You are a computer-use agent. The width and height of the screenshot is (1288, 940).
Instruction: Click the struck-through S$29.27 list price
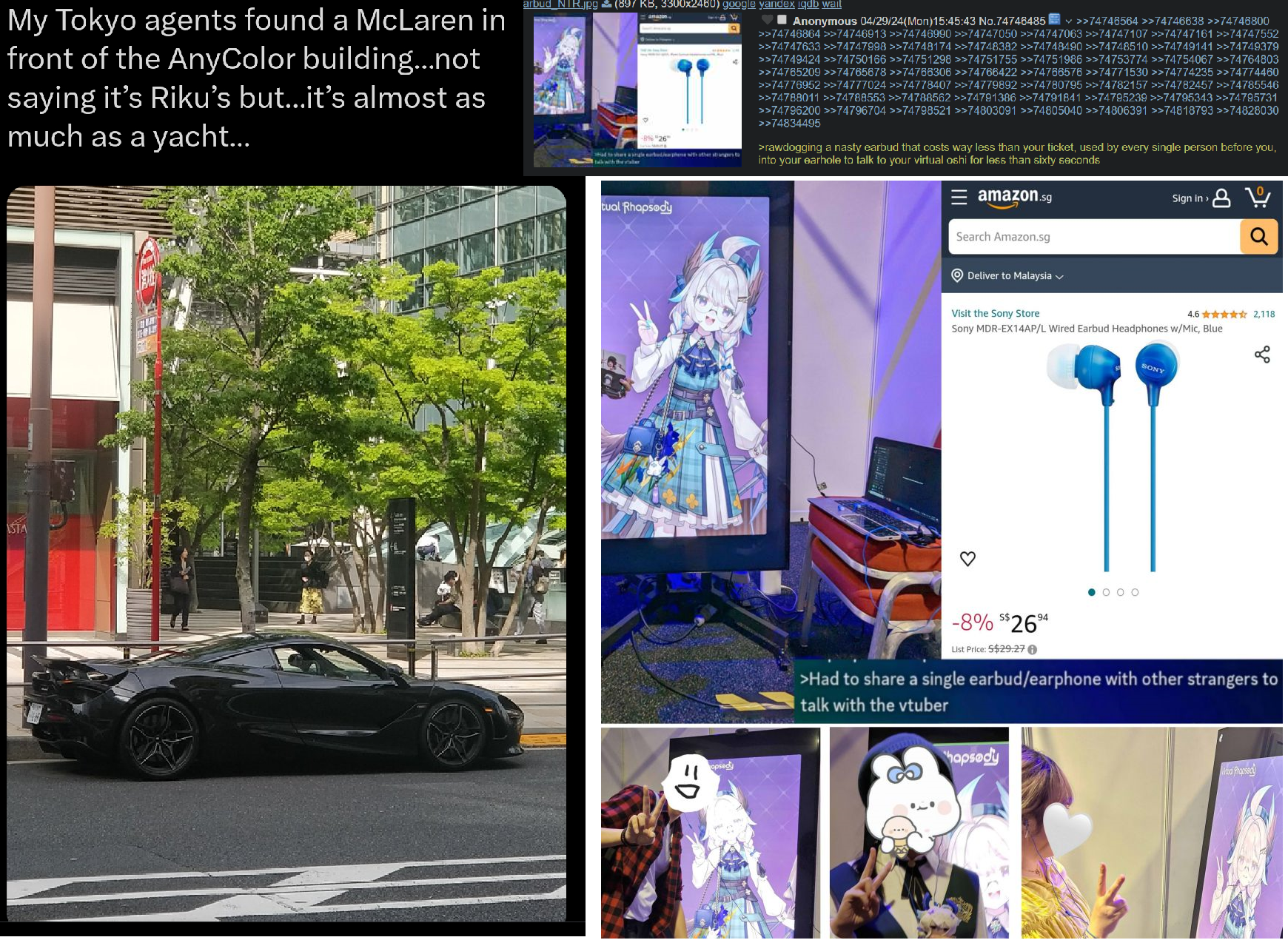pos(1007,649)
